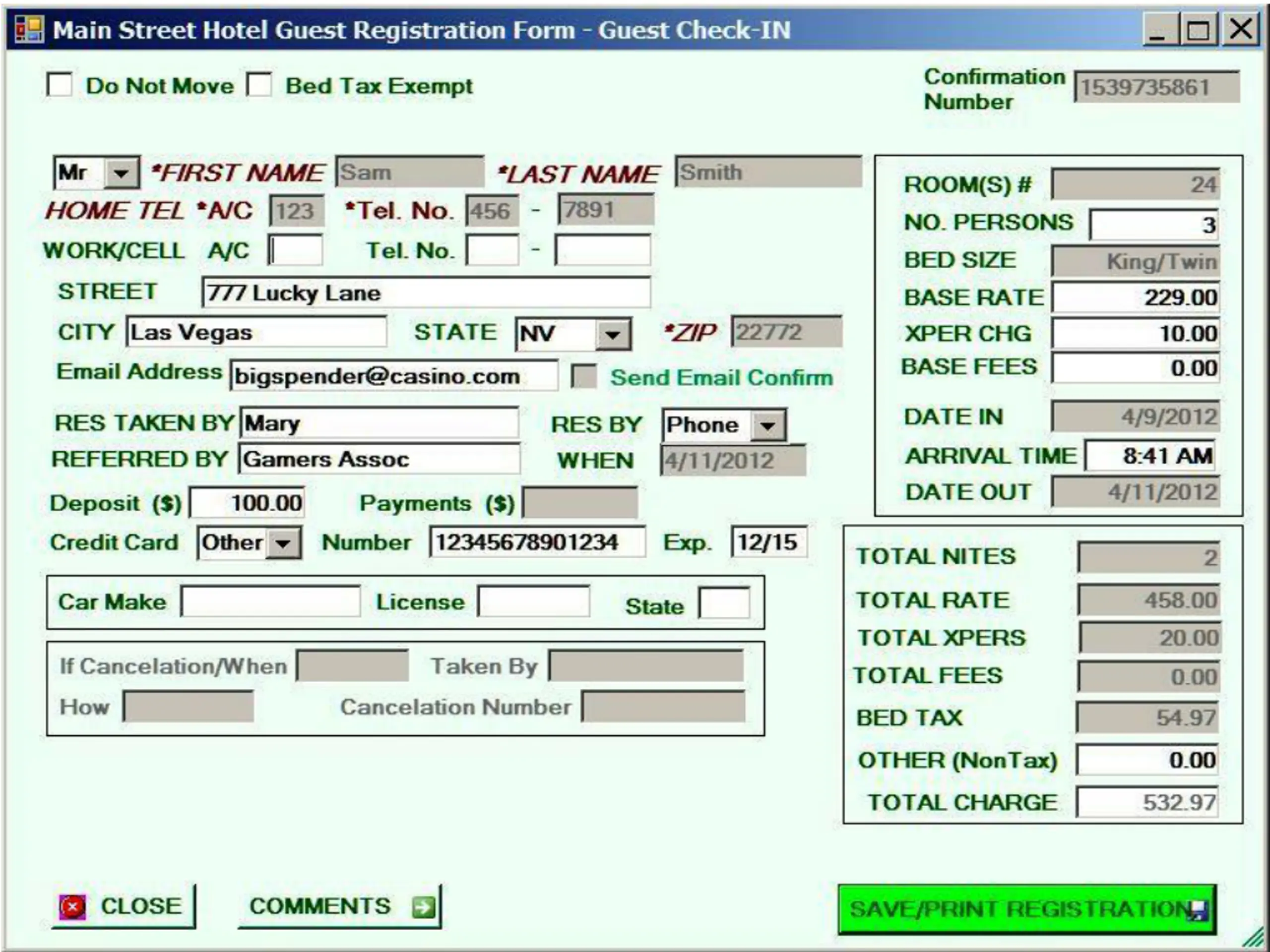Image resolution: width=1270 pixels, height=952 pixels.
Task: Click the DATE OUT field
Action: coord(1136,492)
